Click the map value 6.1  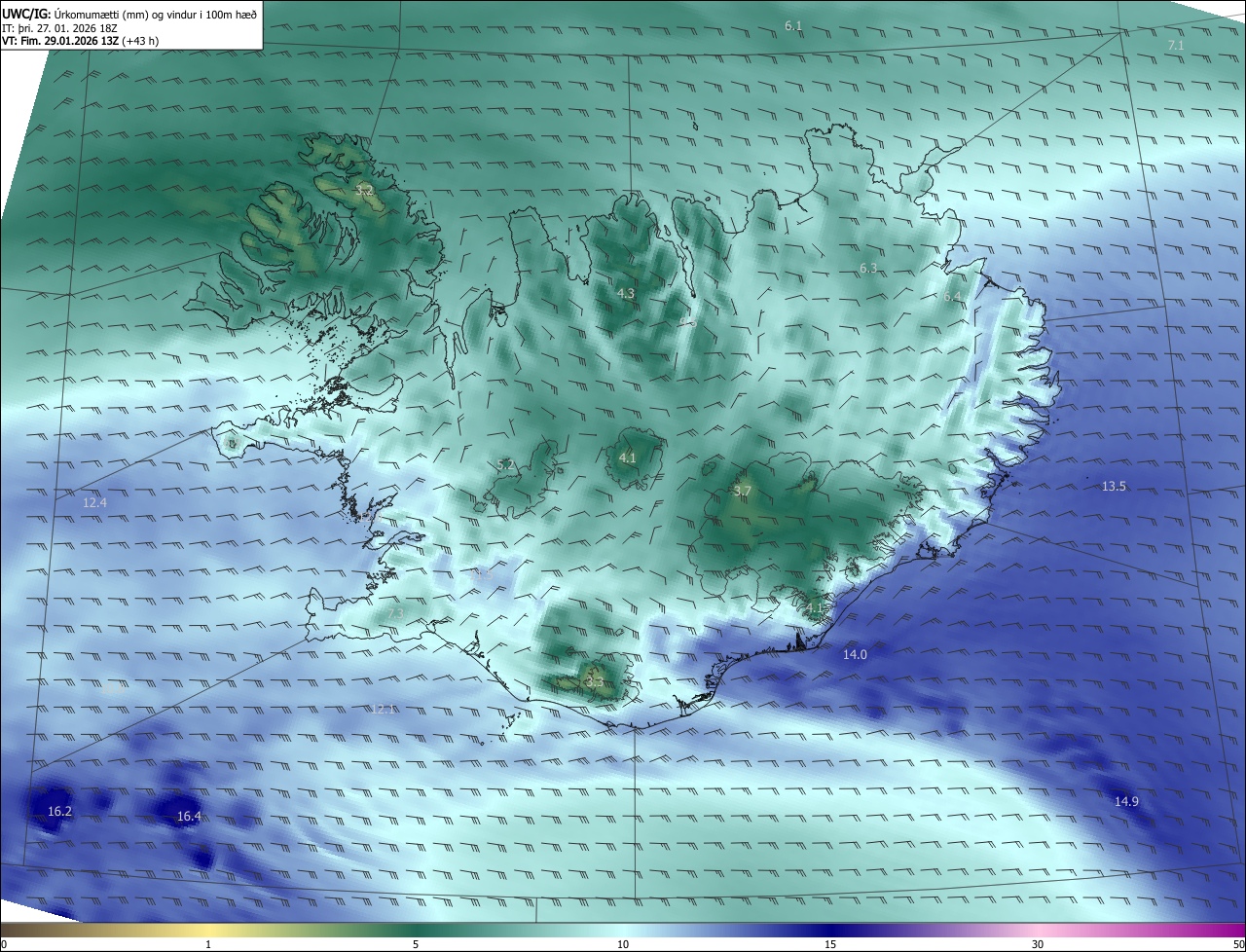(x=793, y=25)
